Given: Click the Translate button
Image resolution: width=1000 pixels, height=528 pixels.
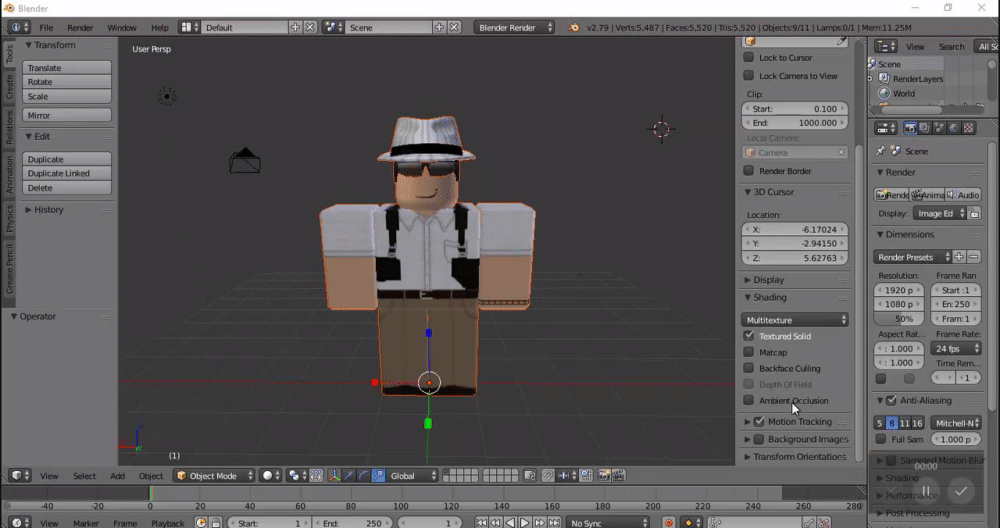Looking at the screenshot, I should [67, 68].
